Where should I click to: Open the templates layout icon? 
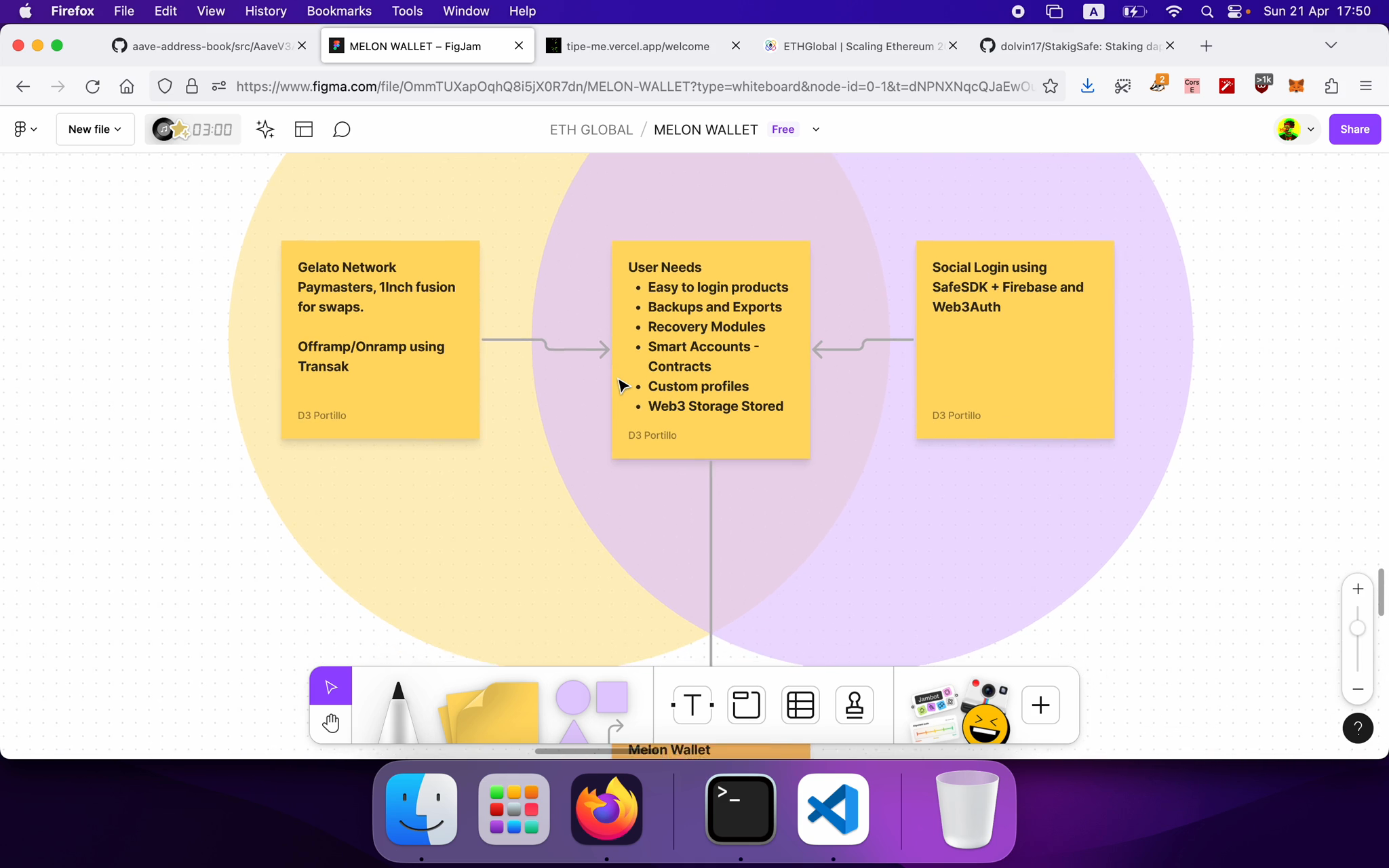pyautogui.click(x=304, y=129)
